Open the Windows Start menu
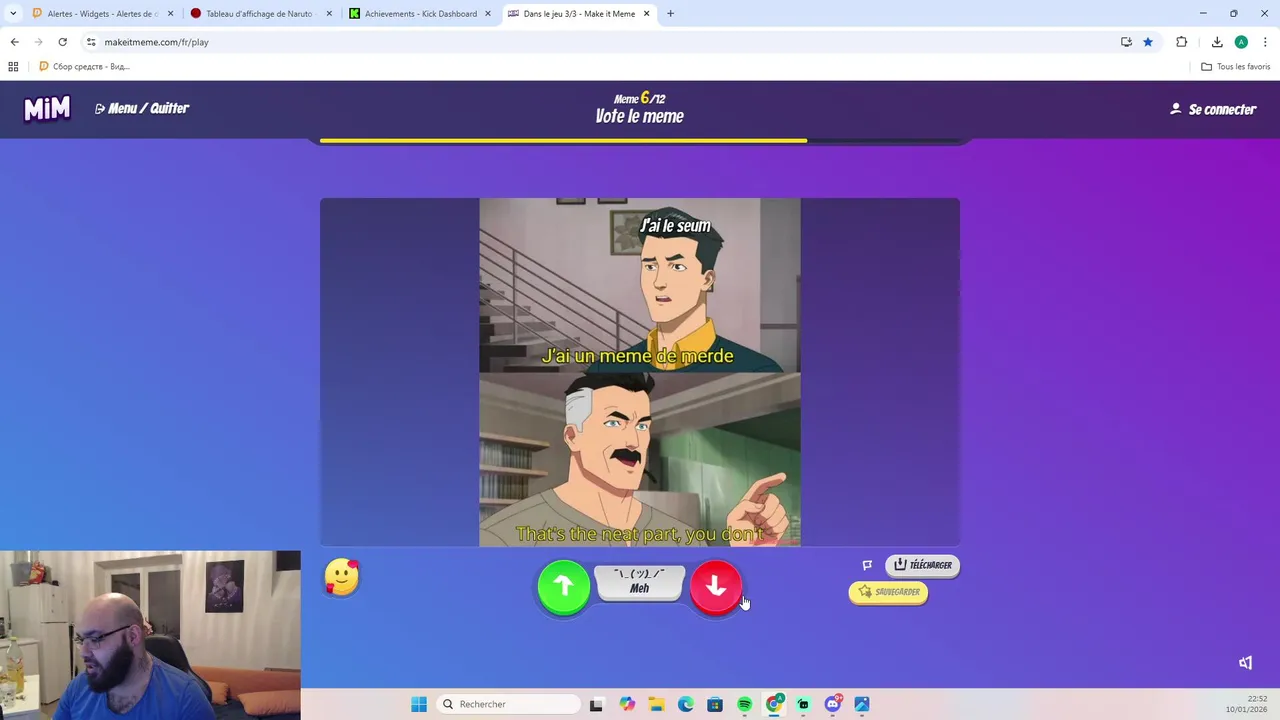1280x720 pixels. tap(419, 704)
